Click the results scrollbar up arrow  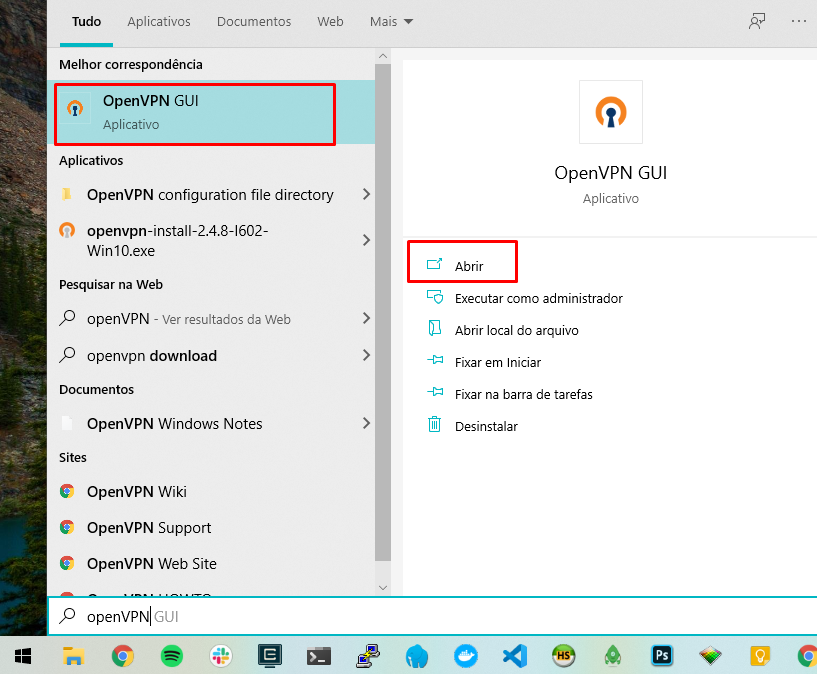(383, 56)
